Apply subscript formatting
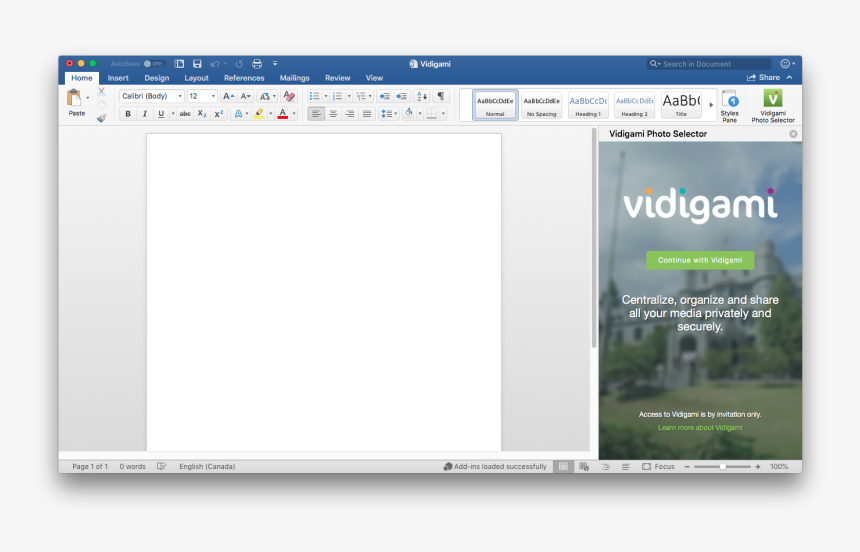 point(202,114)
